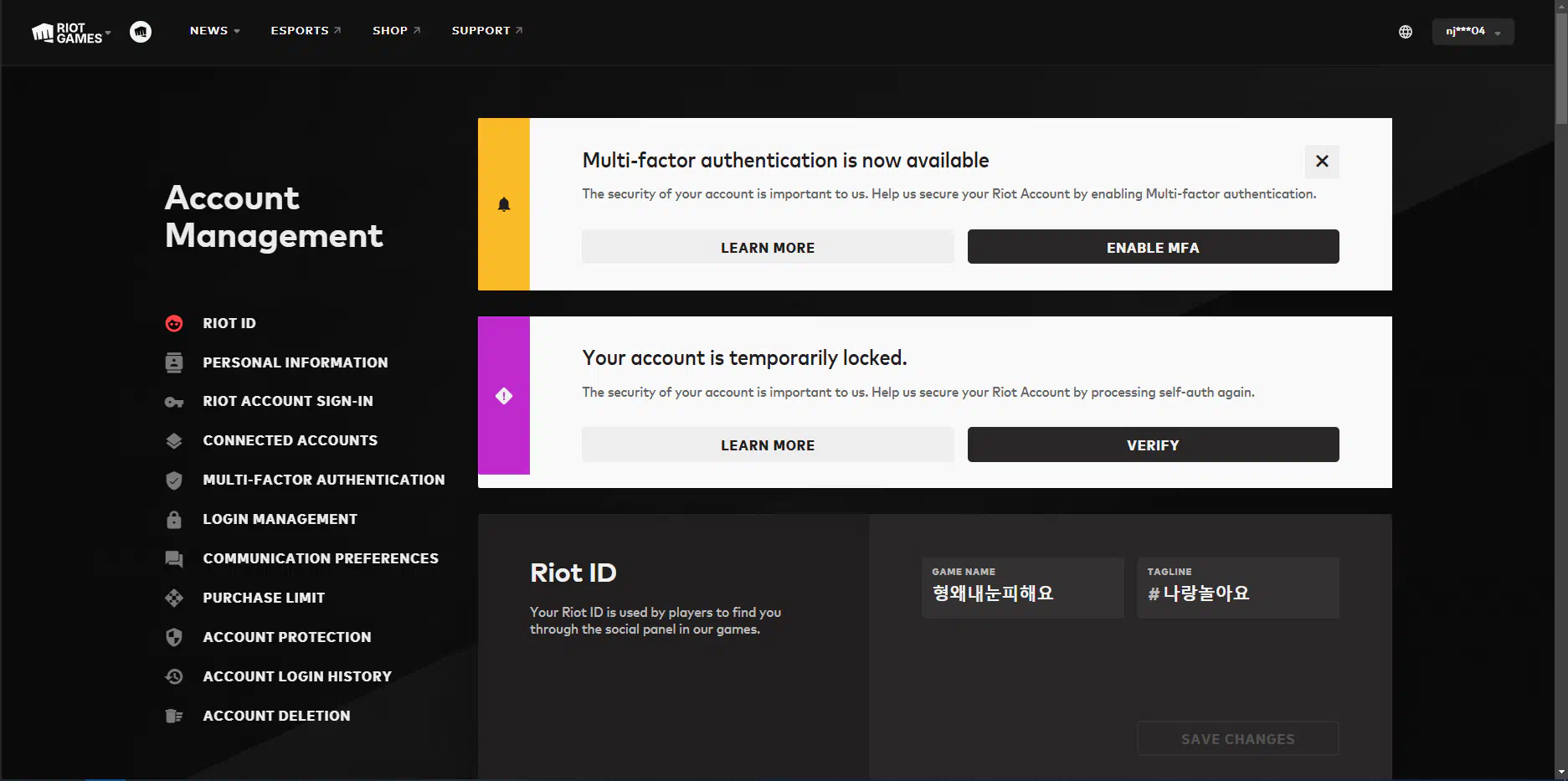Click LEARN MORE in the MFA banner
This screenshot has width=1568, height=781.
tap(768, 247)
